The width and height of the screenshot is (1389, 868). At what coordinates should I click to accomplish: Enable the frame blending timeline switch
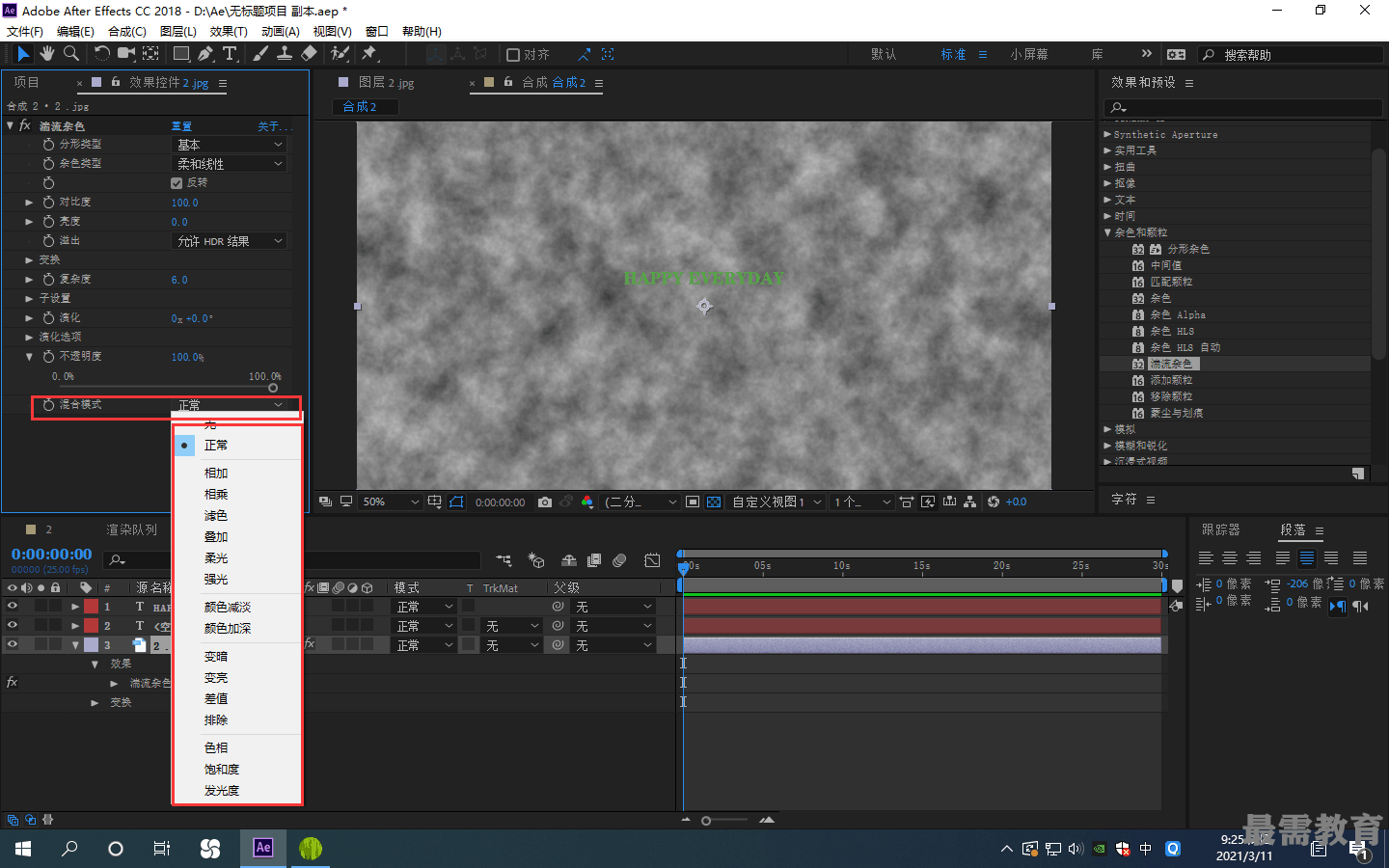pos(594,560)
